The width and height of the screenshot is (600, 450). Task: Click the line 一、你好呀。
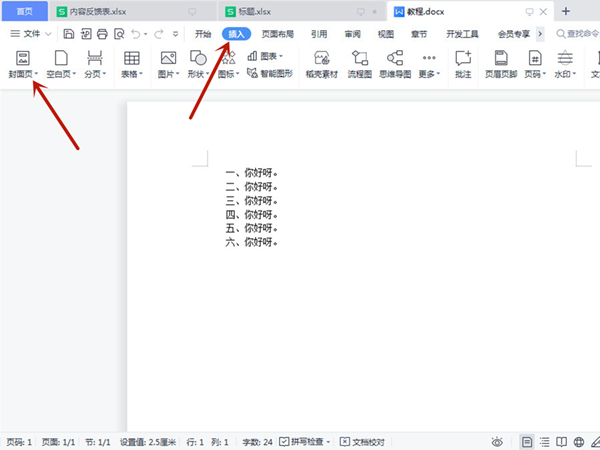pos(251,173)
